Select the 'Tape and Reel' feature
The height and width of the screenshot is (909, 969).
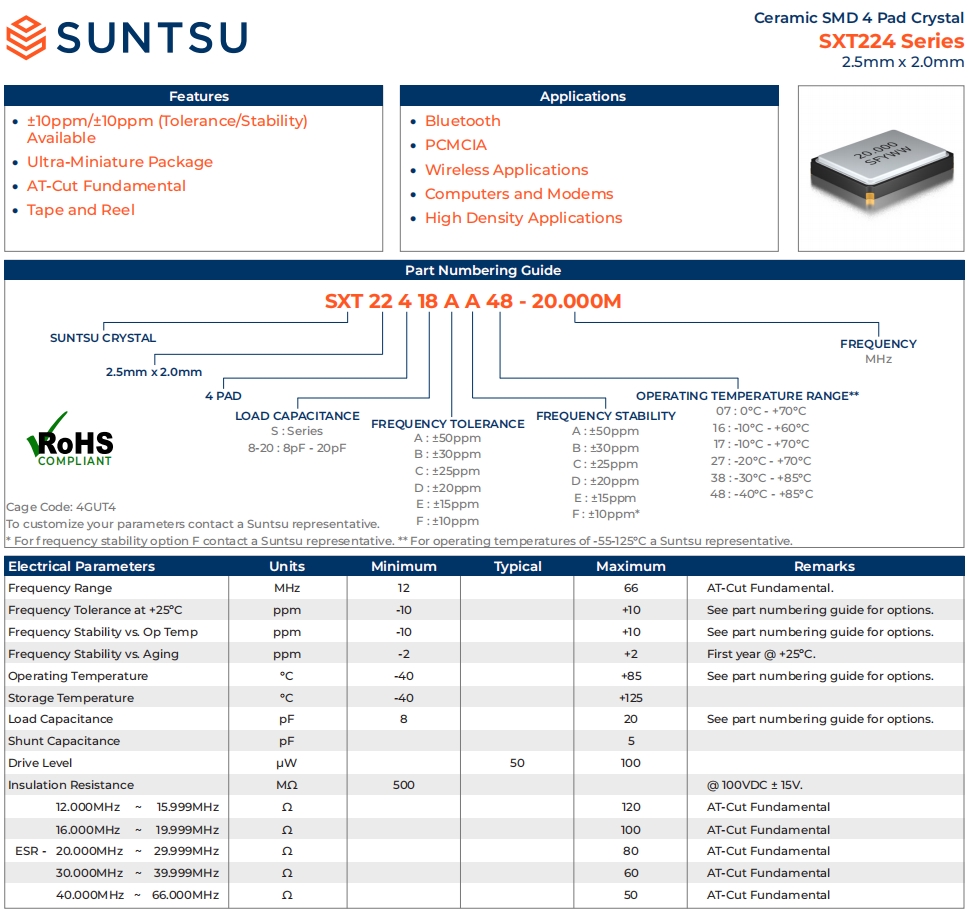pyautogui.click(x=80, y=210)
